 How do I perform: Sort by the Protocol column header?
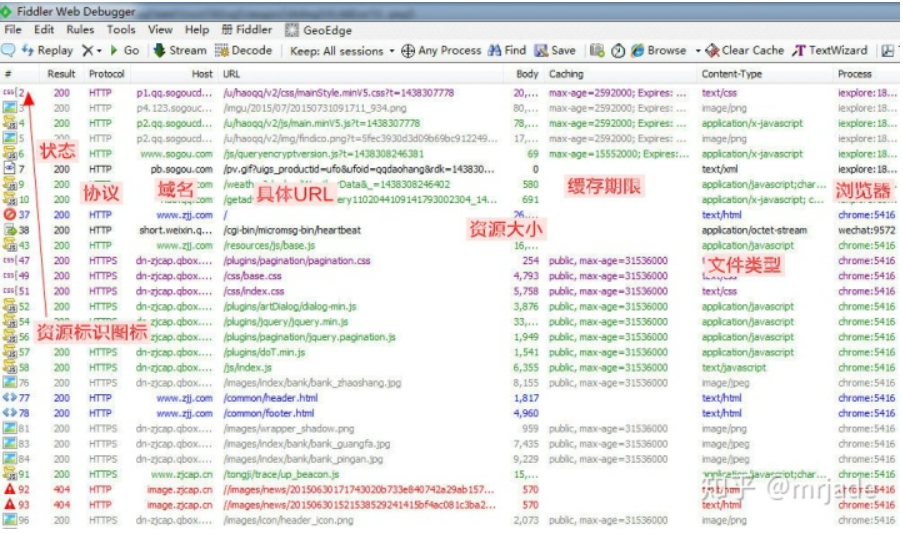click(107, 74)
